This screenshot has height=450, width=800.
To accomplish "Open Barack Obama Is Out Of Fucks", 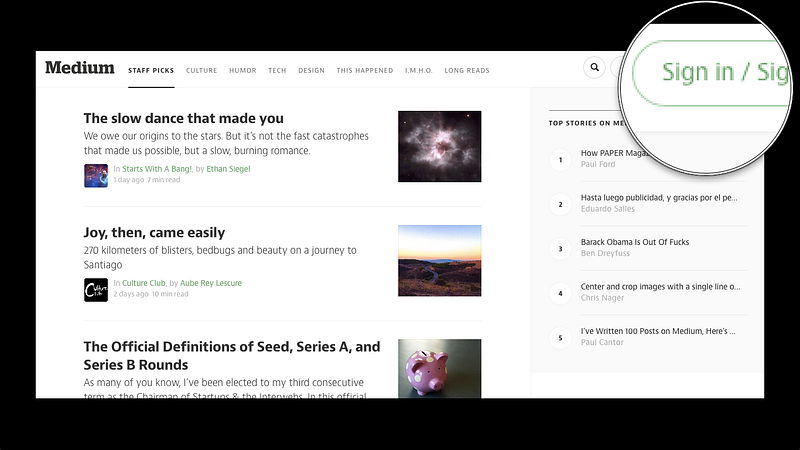I will (635, 242).
